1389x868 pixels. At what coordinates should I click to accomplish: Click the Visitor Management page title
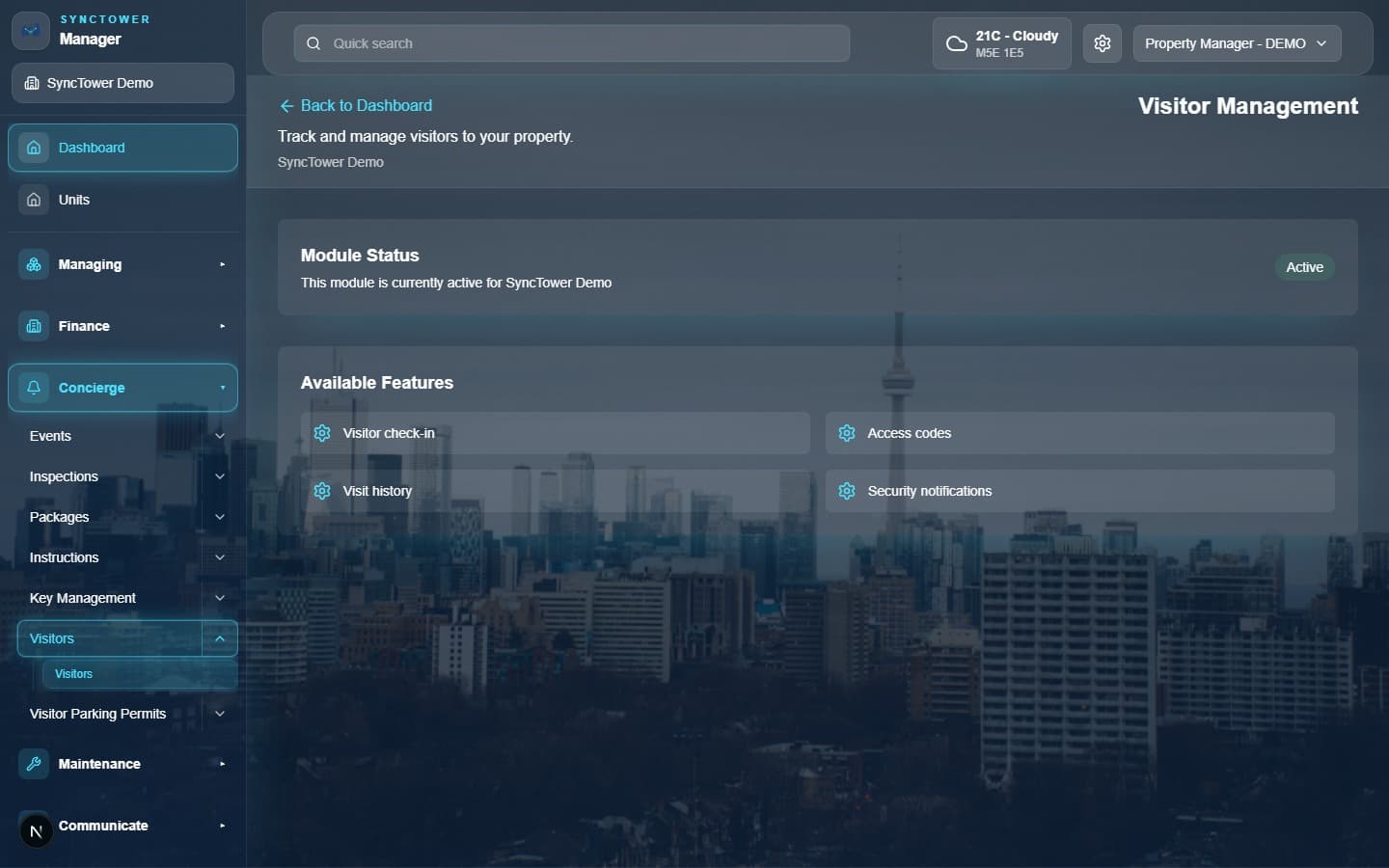coord(1247,106)
